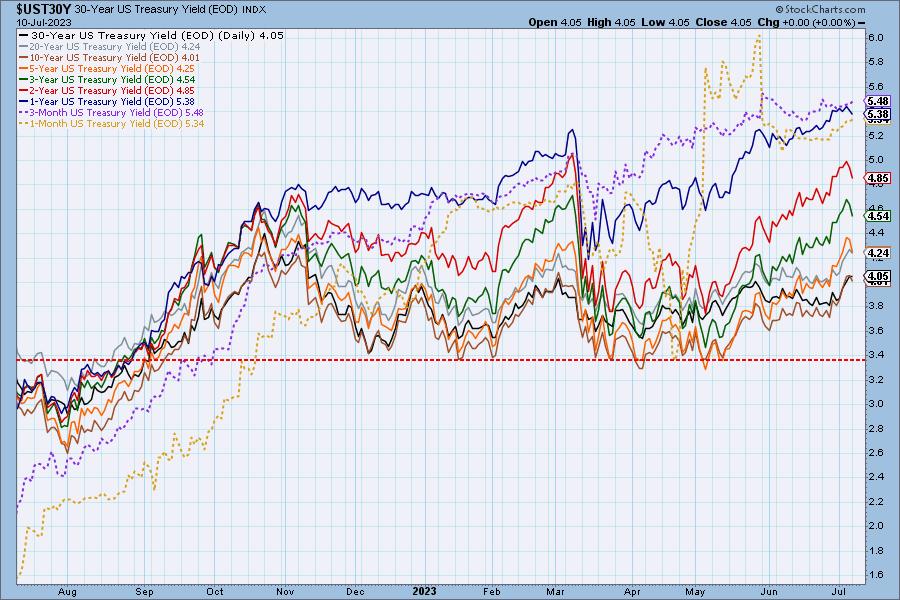
Task: Click the Jun x-axis month label
Action: [x=769, y=592]
